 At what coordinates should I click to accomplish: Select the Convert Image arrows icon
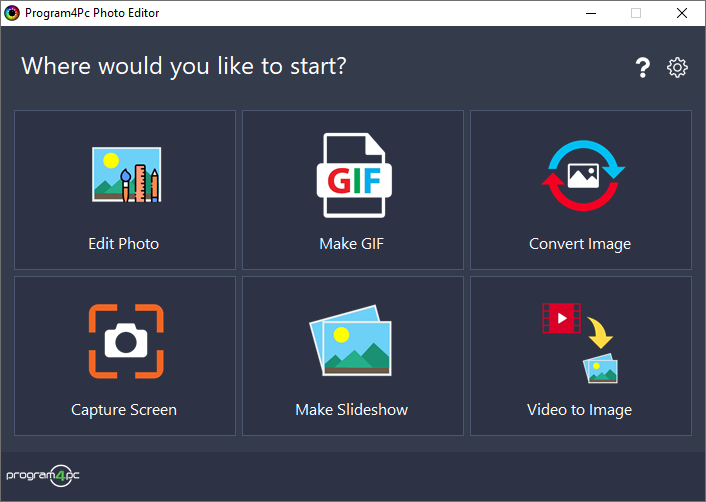(x=583, y=175)
